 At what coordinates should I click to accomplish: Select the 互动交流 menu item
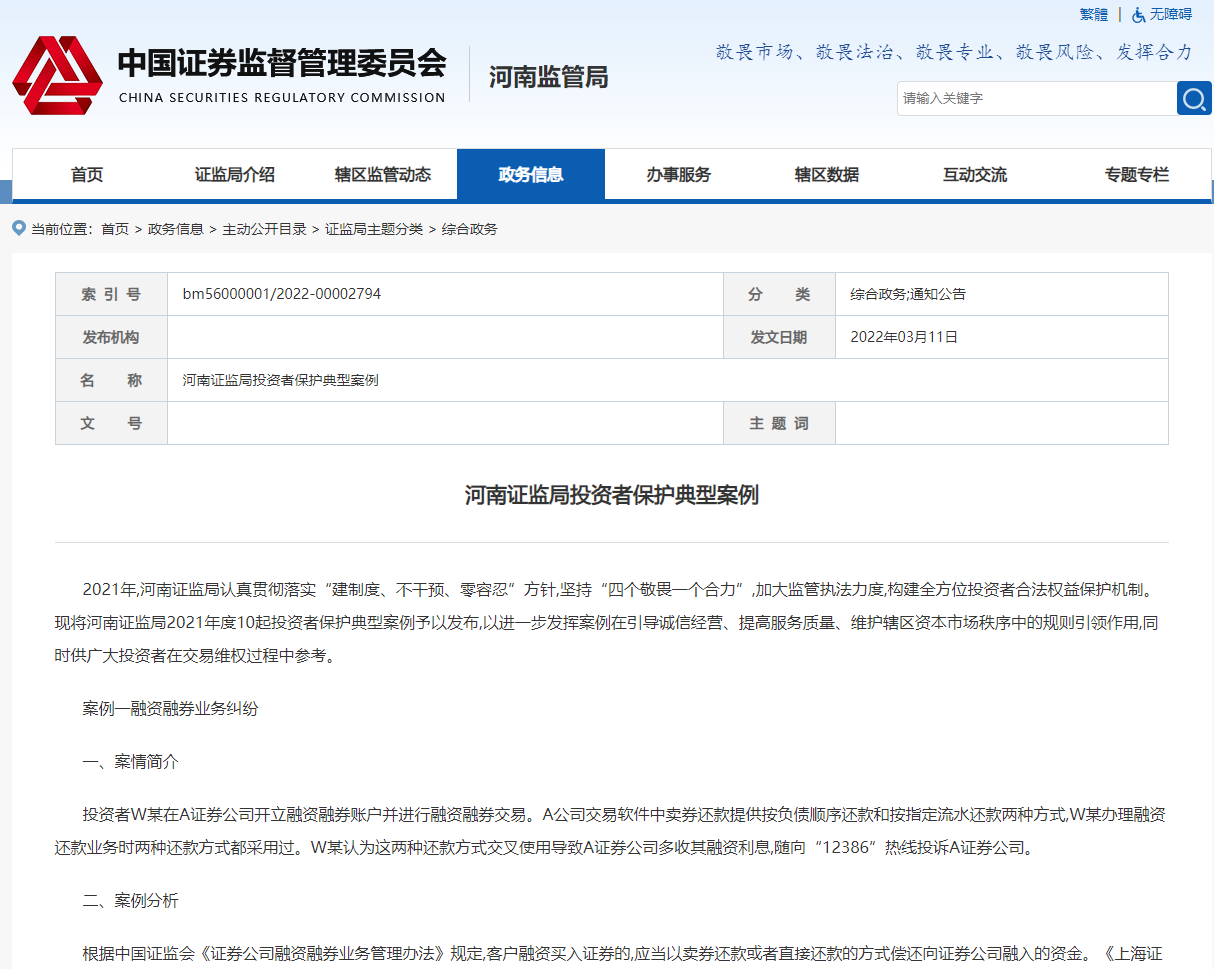coord(973,173)
